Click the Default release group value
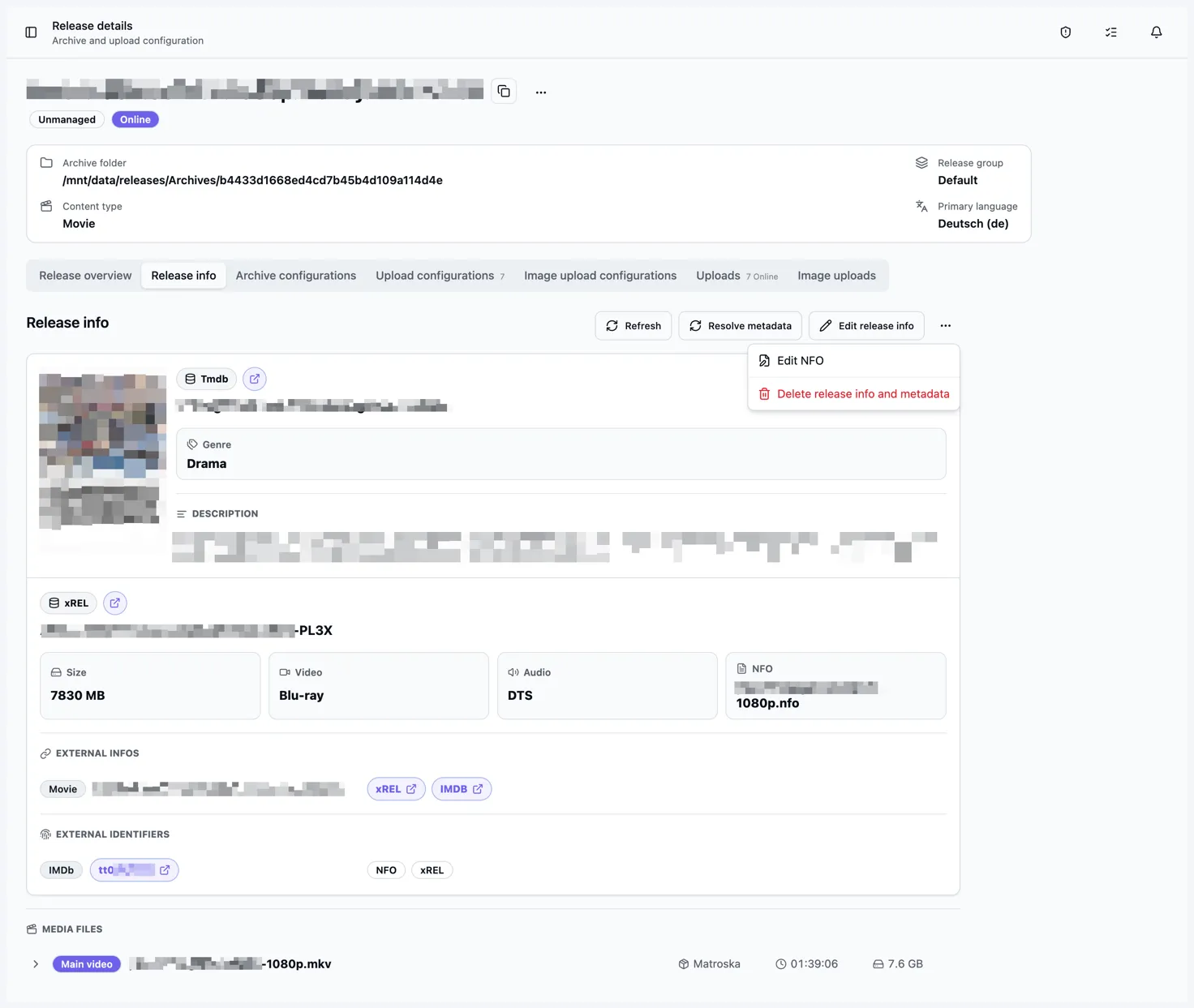Viewport: 1194px width, 1008px height. [957, 180]
